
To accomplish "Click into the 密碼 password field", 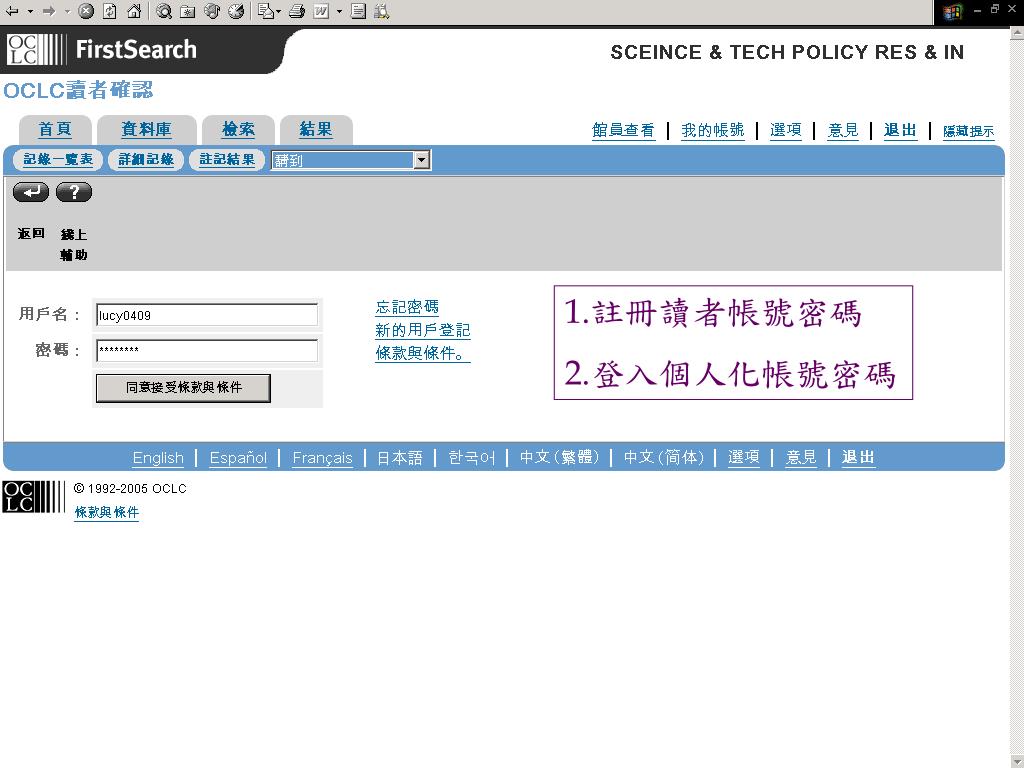I will click(207, 350).
